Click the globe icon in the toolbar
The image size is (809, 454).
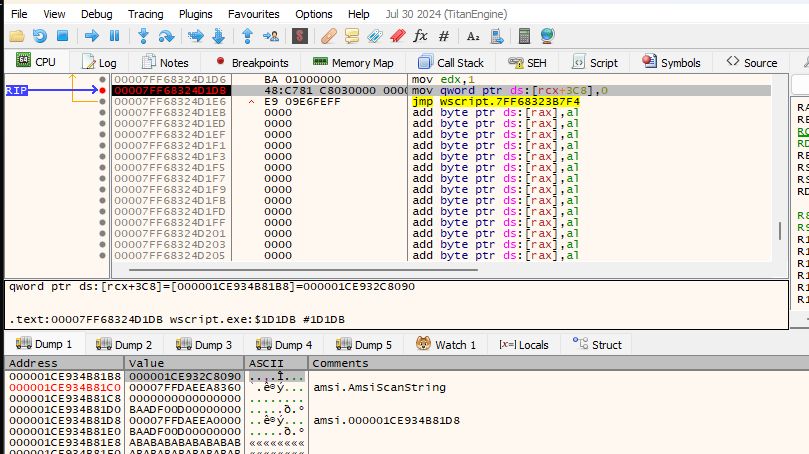(547, 36)
